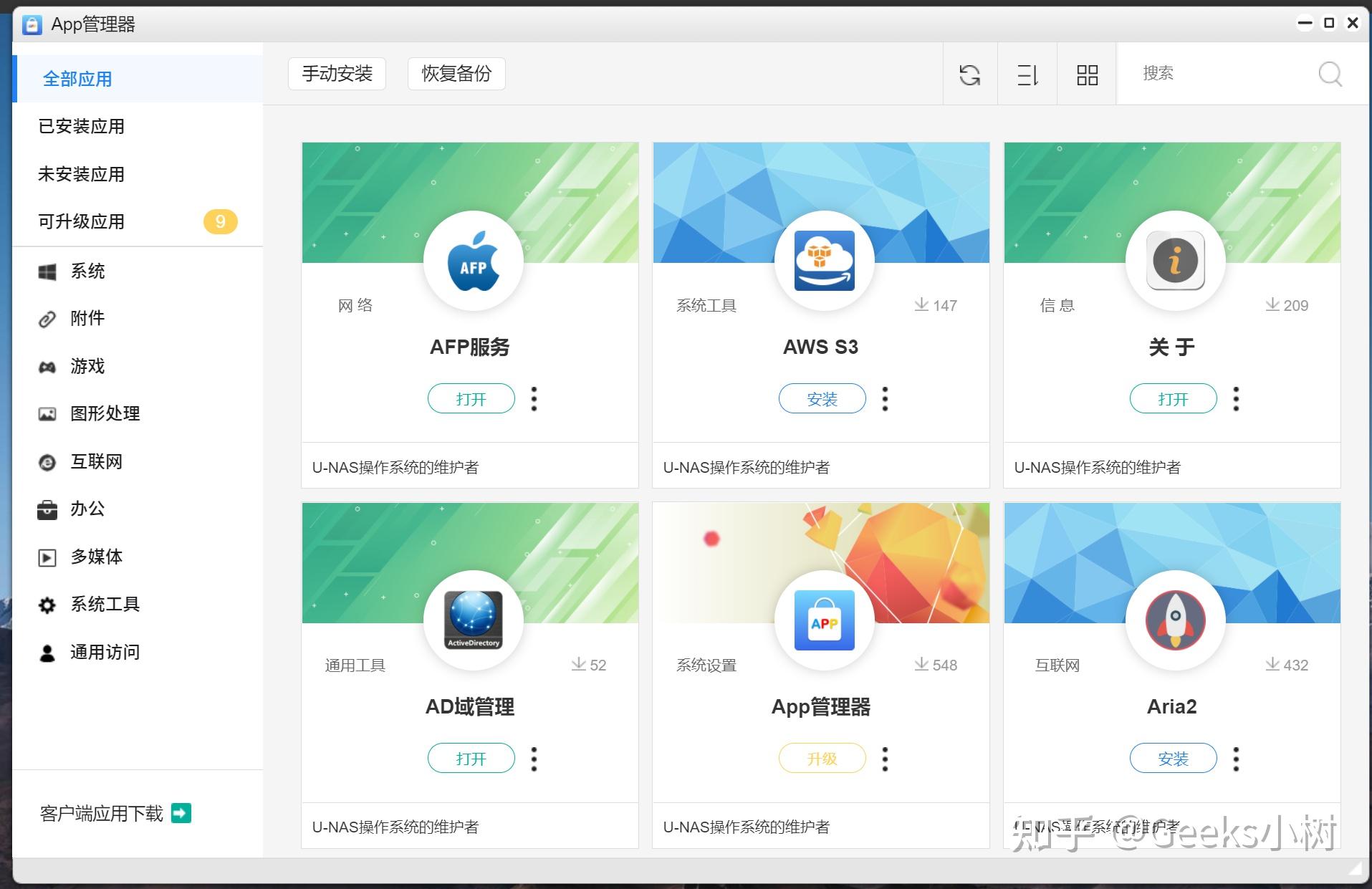
Task: Click the 系统 Windows-logo sidebar icon
Action: pos(47,271)
